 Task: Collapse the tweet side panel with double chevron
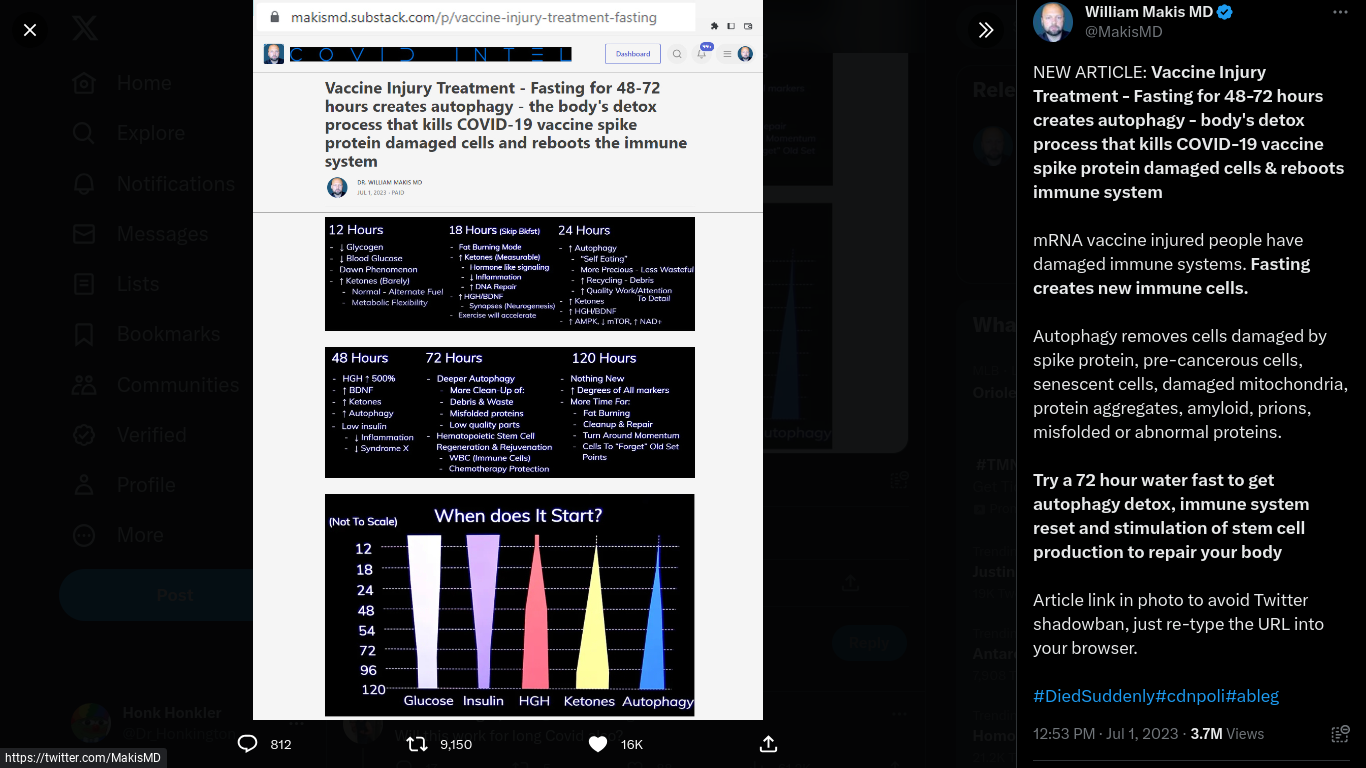click(x=986, y=30)
